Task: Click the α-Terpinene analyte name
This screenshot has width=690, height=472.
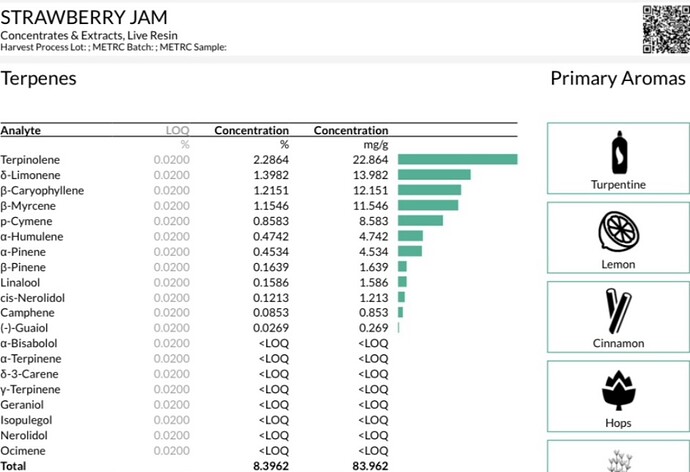Action: coord(31,359)
